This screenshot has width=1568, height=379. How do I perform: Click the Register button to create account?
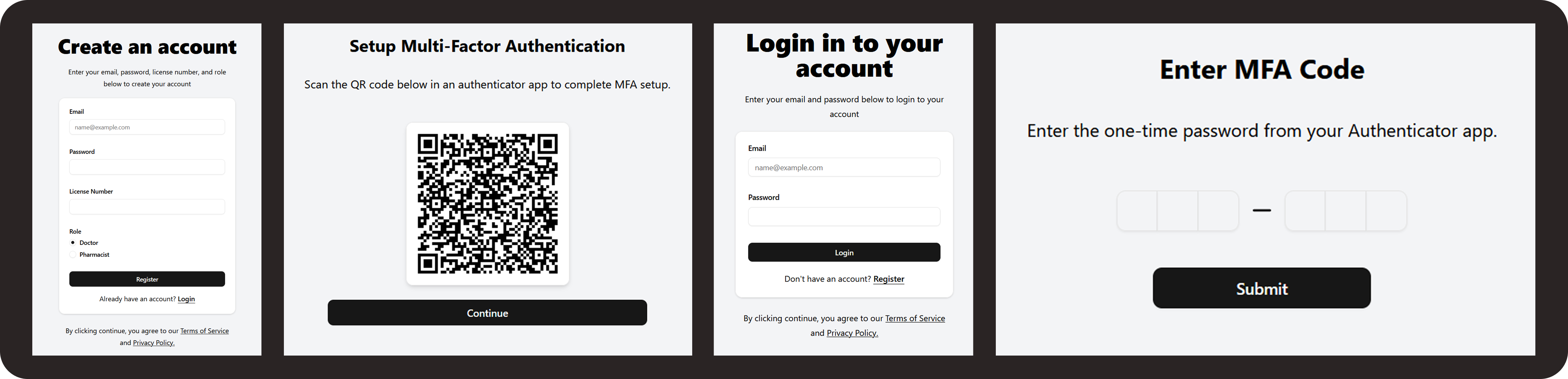(x=147, y=278)
